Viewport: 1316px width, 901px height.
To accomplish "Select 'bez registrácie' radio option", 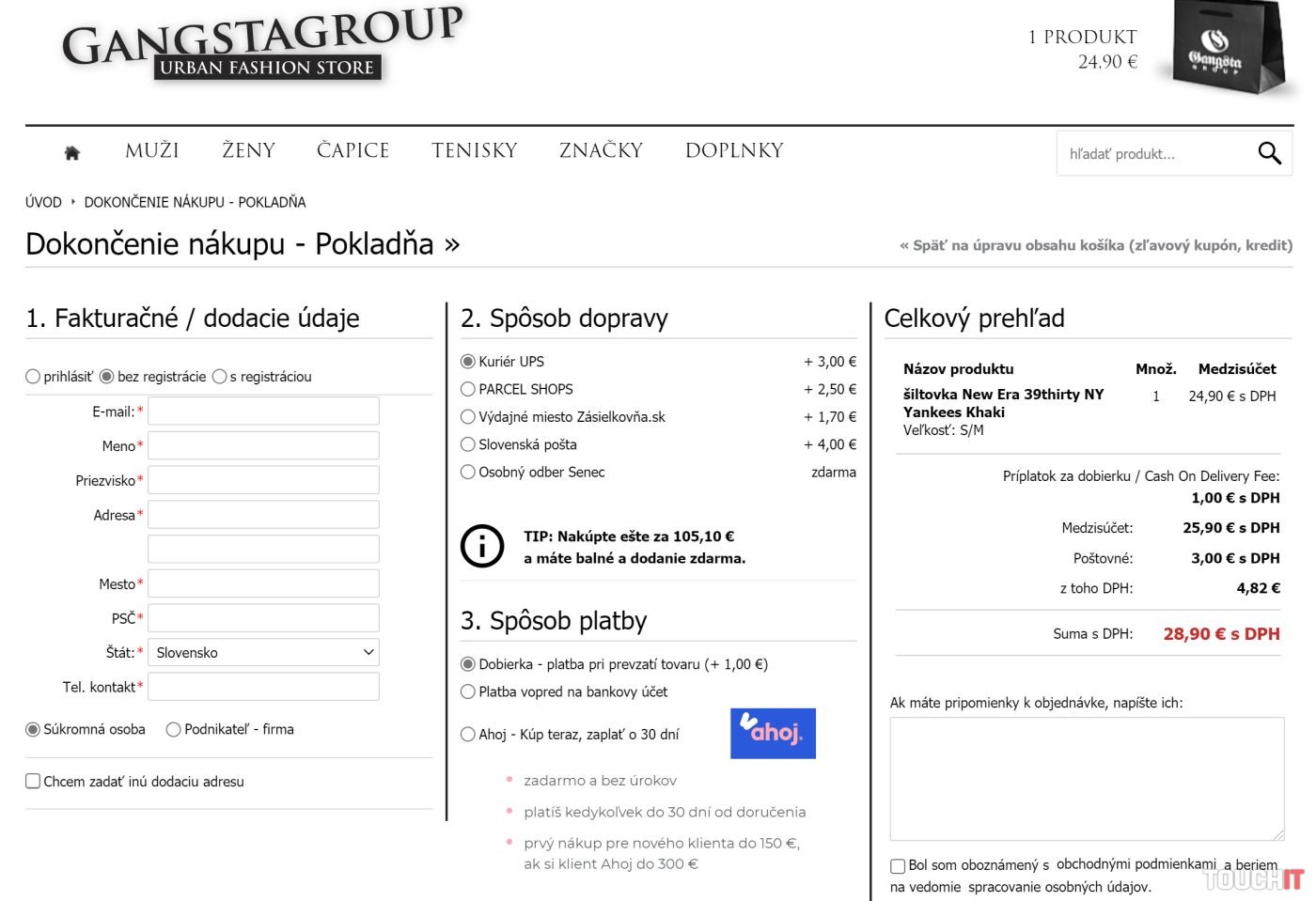I will click(x=106, y=377).
